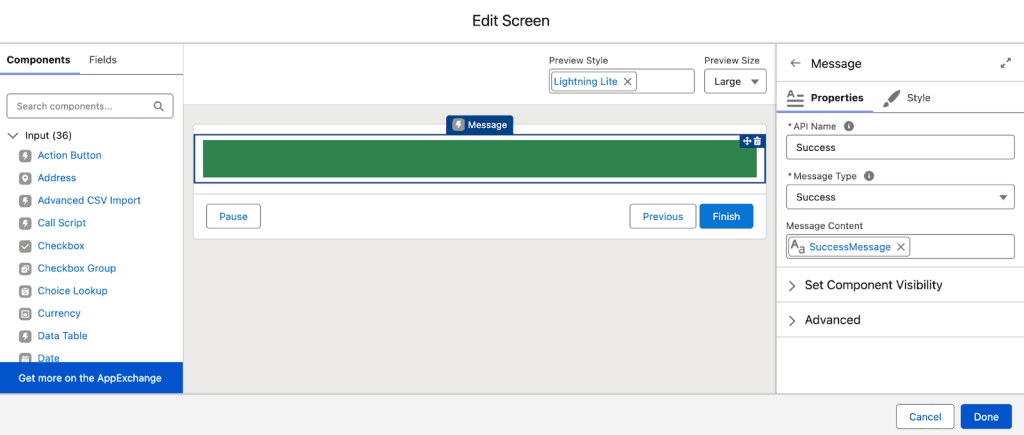
Task: Switch to the Components tab
Action: click(39, 59)
